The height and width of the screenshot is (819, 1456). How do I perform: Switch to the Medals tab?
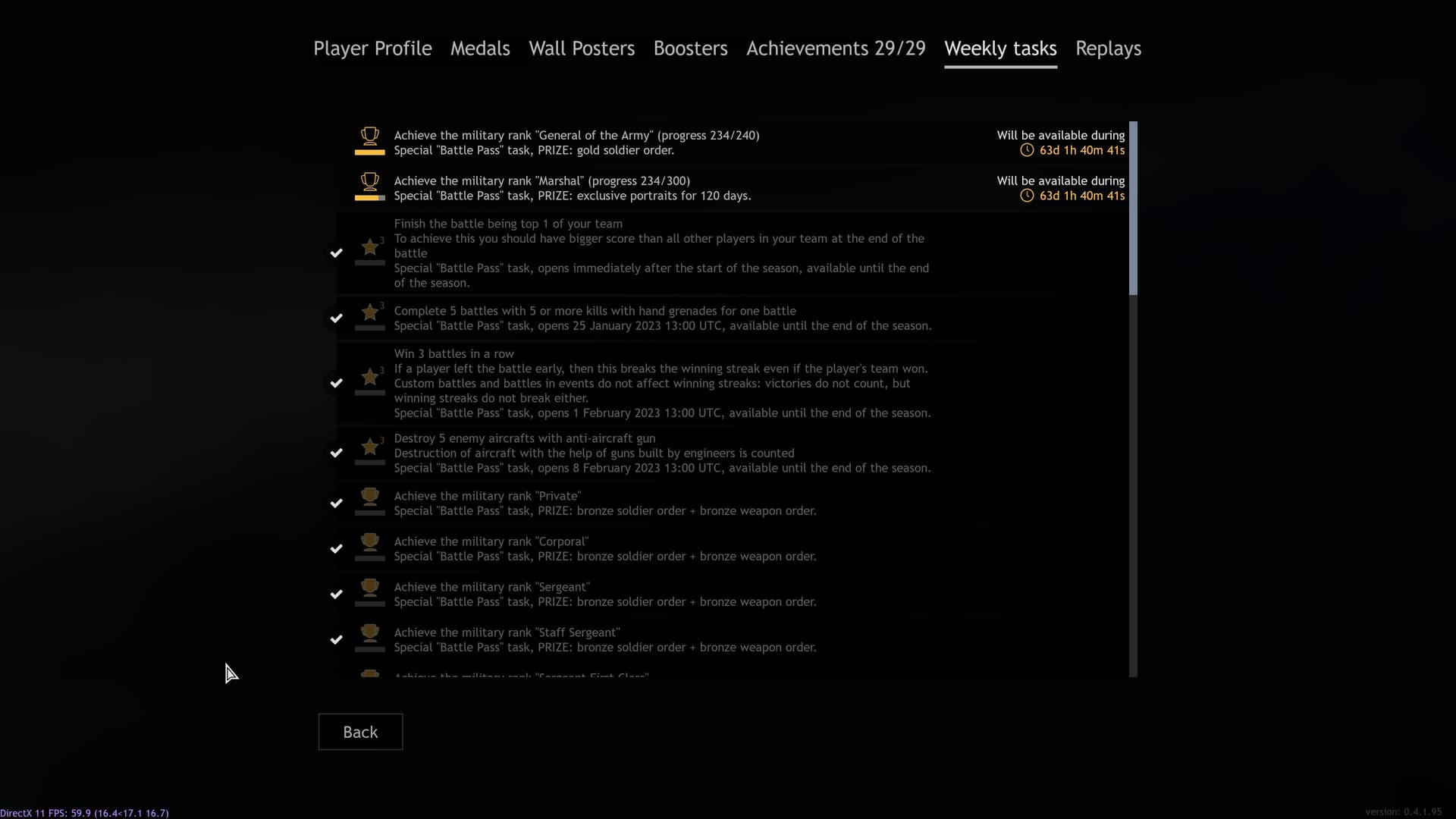[x=480, y=49]
